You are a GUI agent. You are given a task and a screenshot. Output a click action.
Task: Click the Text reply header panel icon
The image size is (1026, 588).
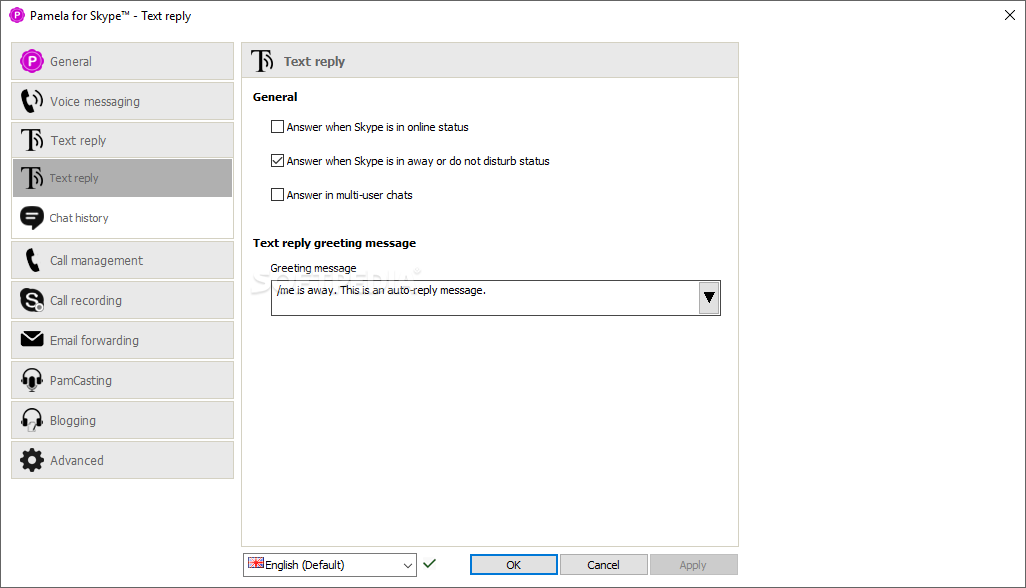pyautogui.click(x=262, y=61)
